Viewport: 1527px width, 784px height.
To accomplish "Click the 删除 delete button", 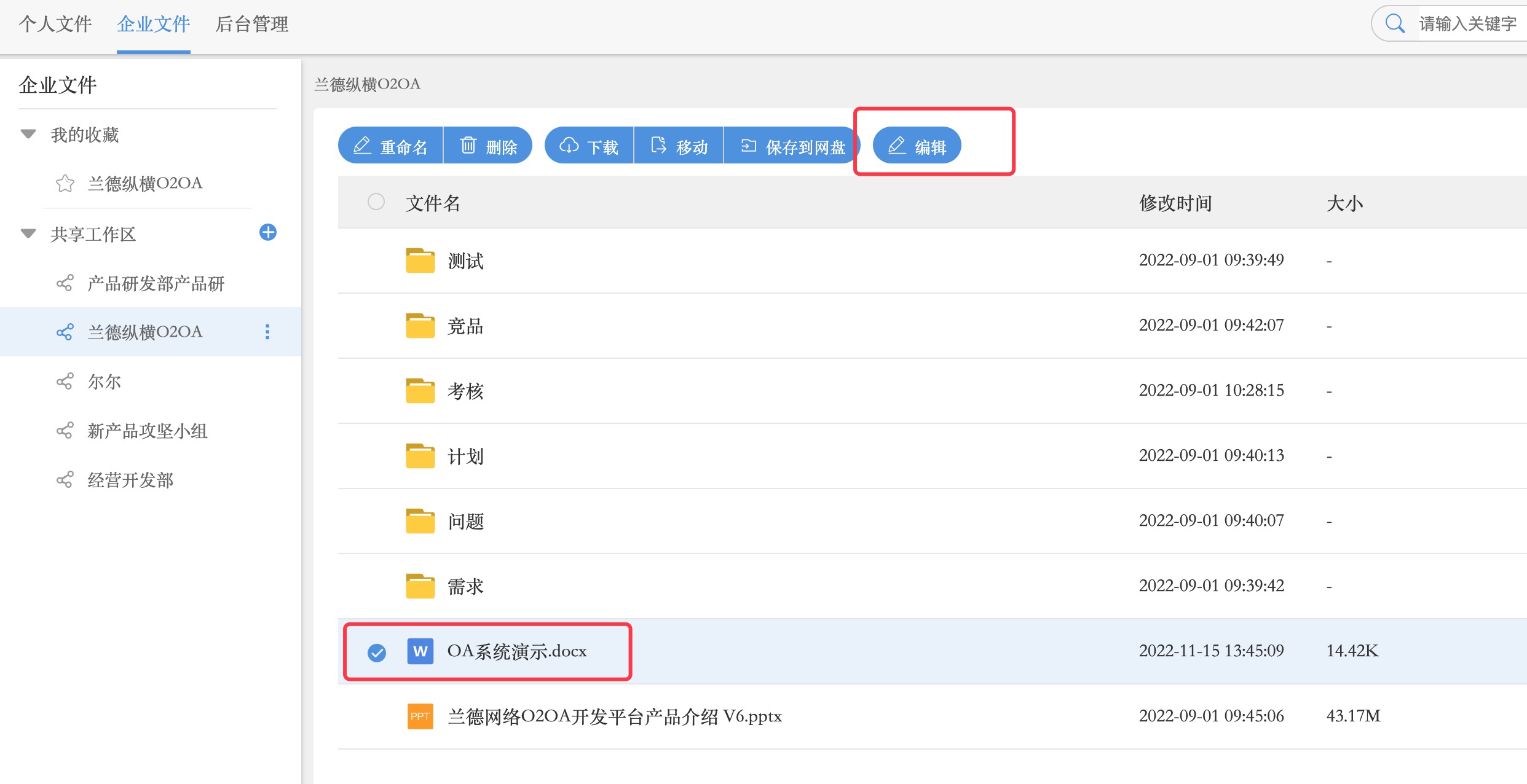I will 488,146.
